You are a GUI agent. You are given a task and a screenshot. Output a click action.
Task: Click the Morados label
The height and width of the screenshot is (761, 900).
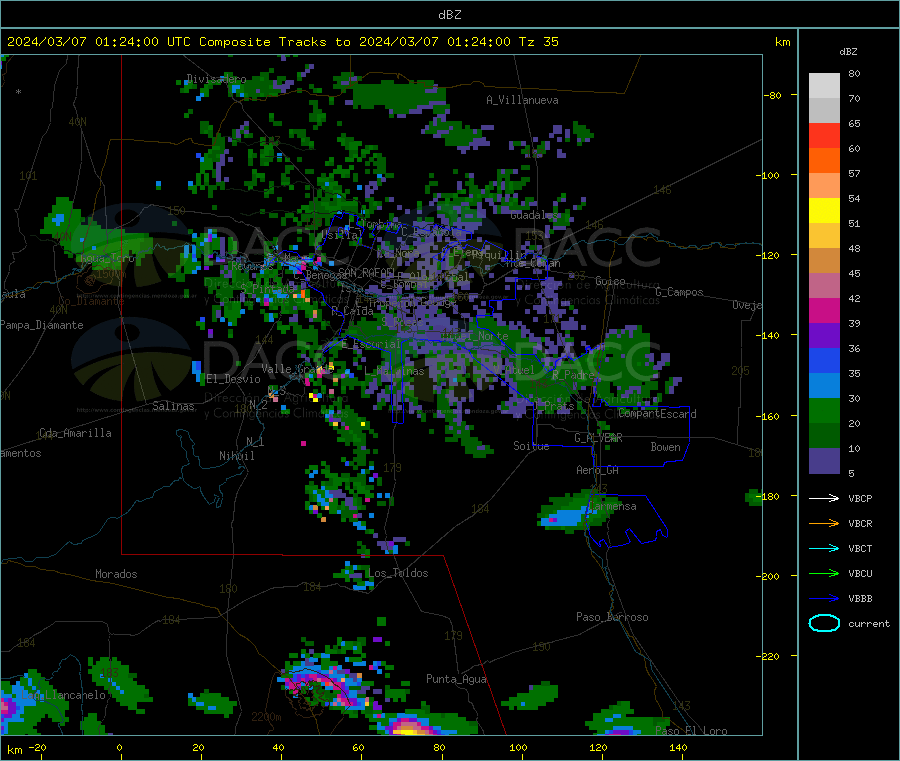pyautogui.click(x=116, y=574)
